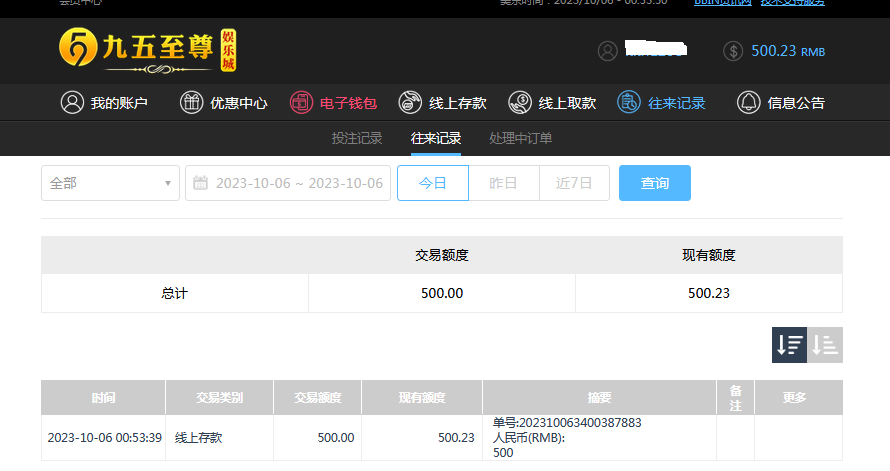Select the 近7日 date filter

(x=574, y=183)
